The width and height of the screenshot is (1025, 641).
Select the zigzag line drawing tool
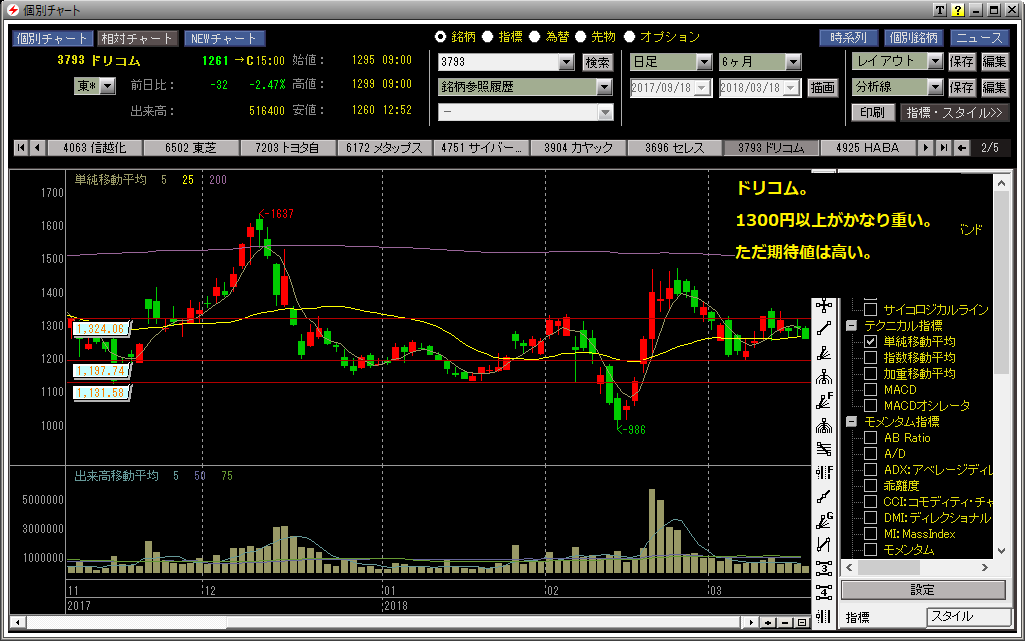tap(824, 544)
